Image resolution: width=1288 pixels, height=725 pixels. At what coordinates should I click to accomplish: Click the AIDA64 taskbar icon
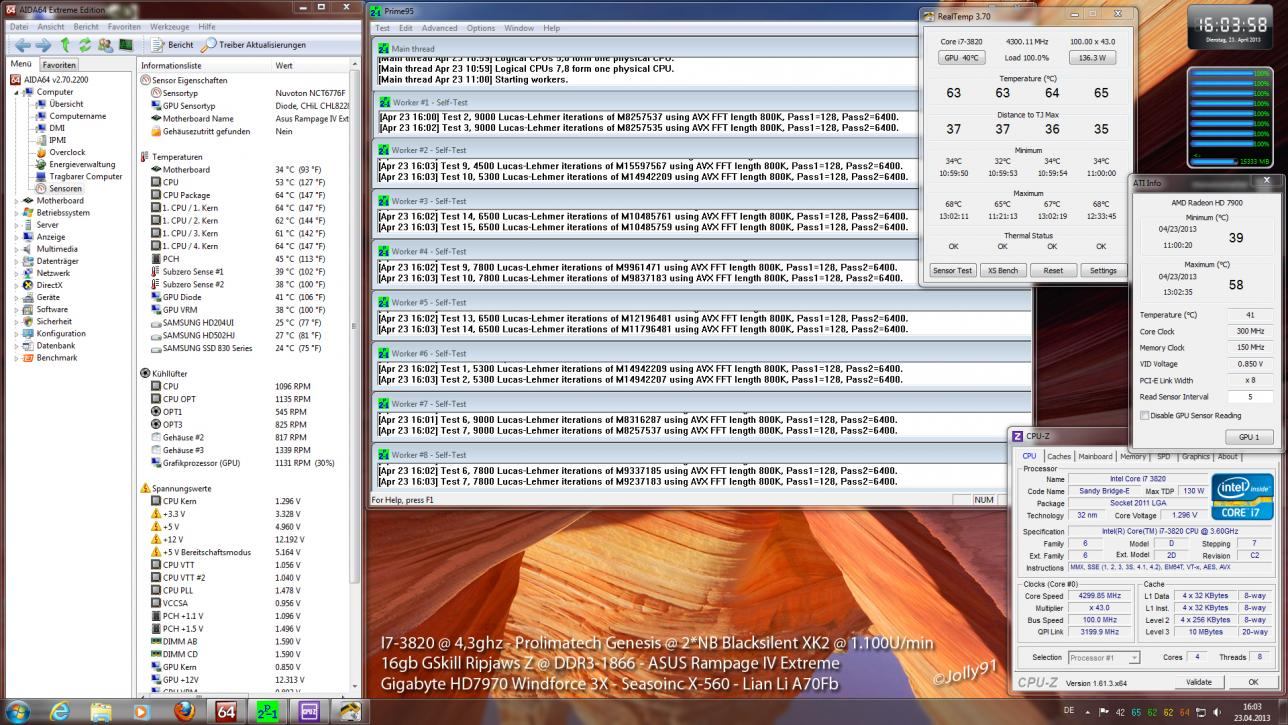pyautogui.click(x=226, y=711)
